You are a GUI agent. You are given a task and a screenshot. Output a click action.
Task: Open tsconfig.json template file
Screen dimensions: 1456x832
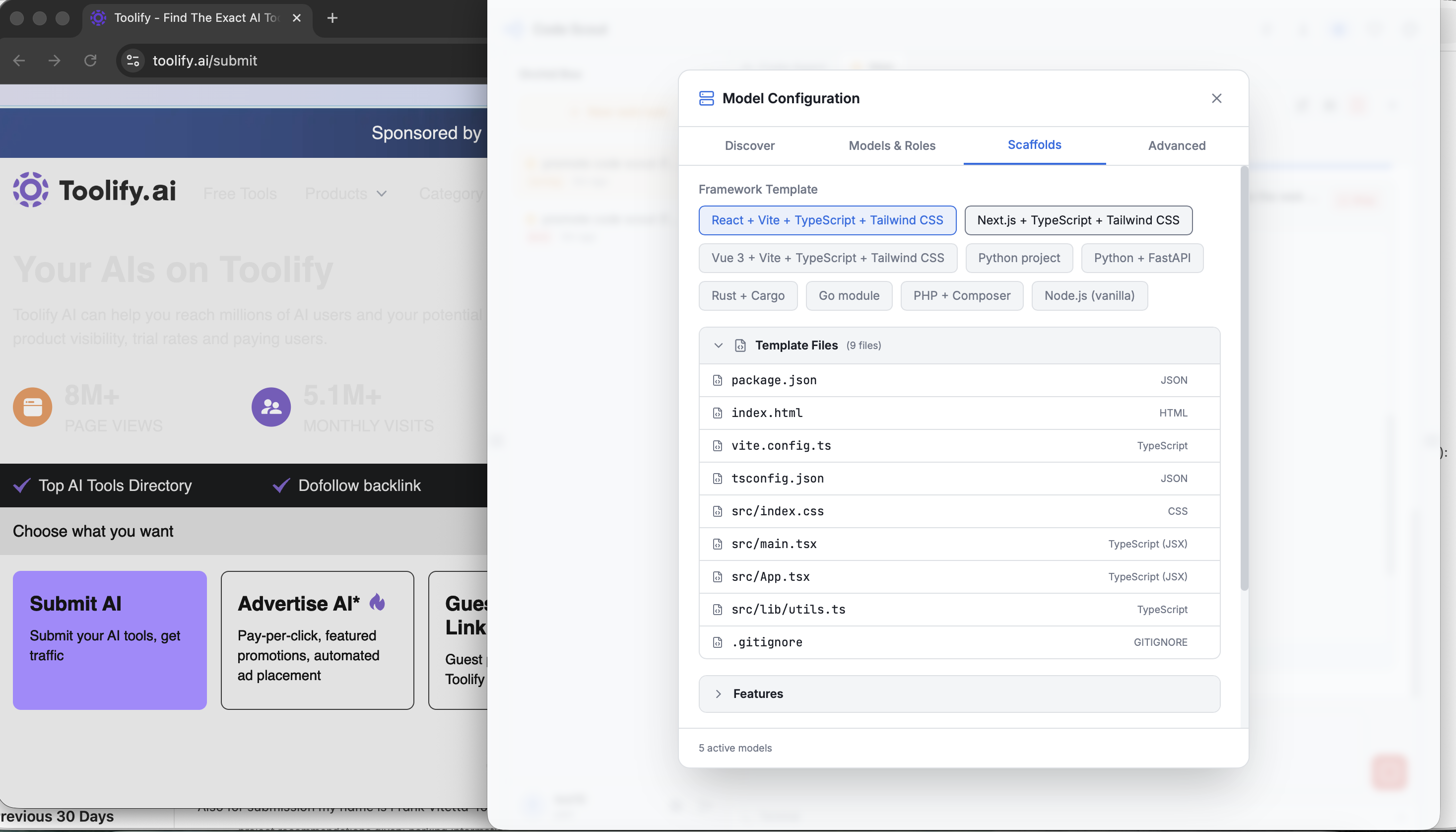click(x=959, y=478)
